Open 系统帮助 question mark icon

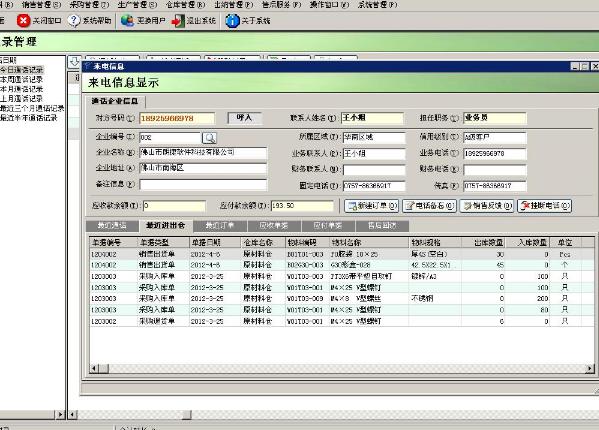[x=74, y=21]
